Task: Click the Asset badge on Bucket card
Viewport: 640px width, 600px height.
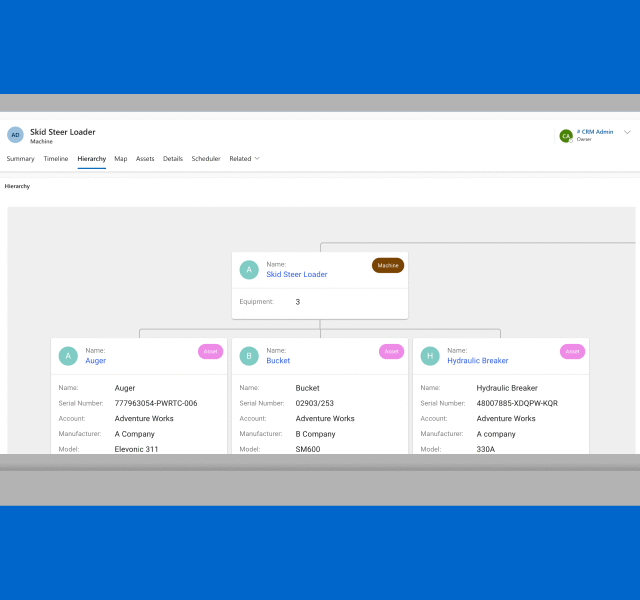Action: (x=391, y=351)
